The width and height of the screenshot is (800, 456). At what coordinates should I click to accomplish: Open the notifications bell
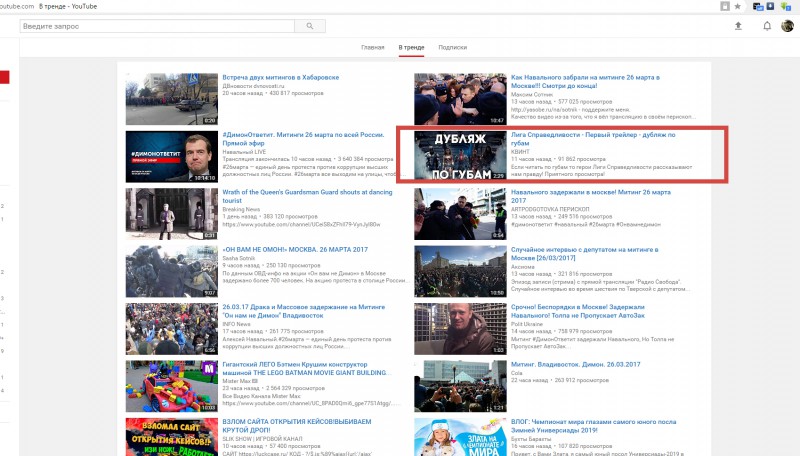coord(767,26)
